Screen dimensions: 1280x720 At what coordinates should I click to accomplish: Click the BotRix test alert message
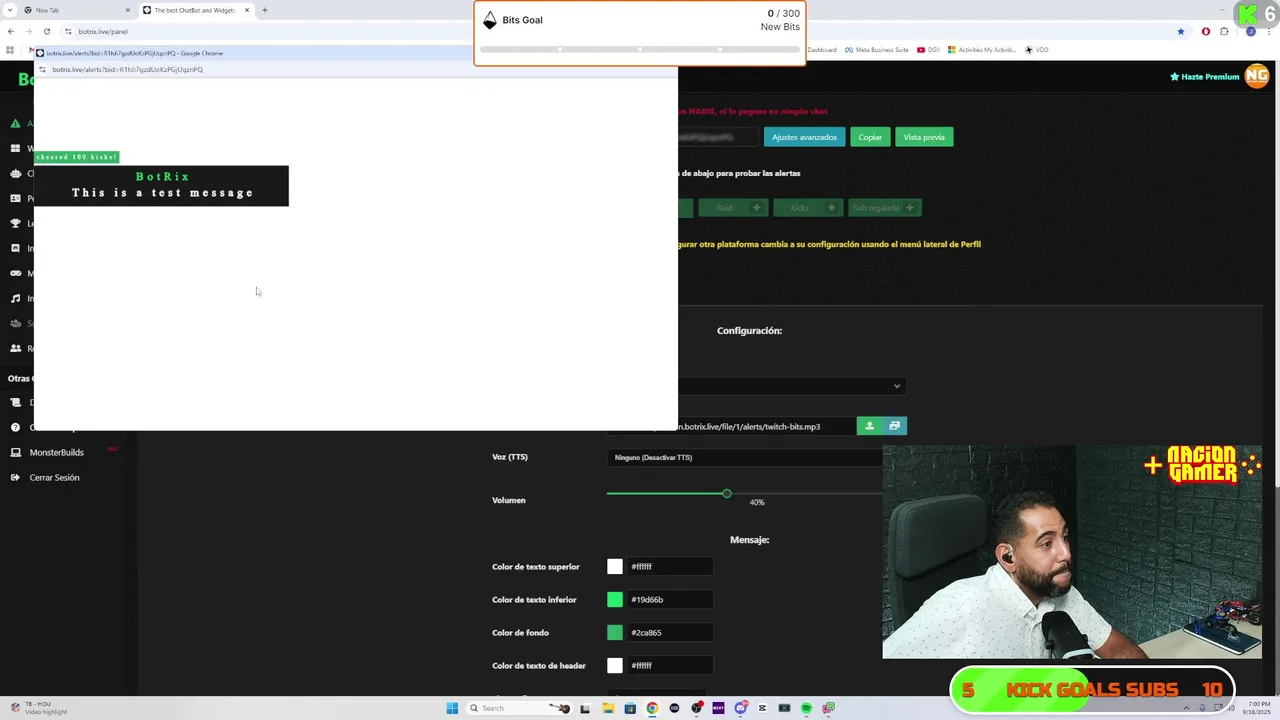pos(161,185)
